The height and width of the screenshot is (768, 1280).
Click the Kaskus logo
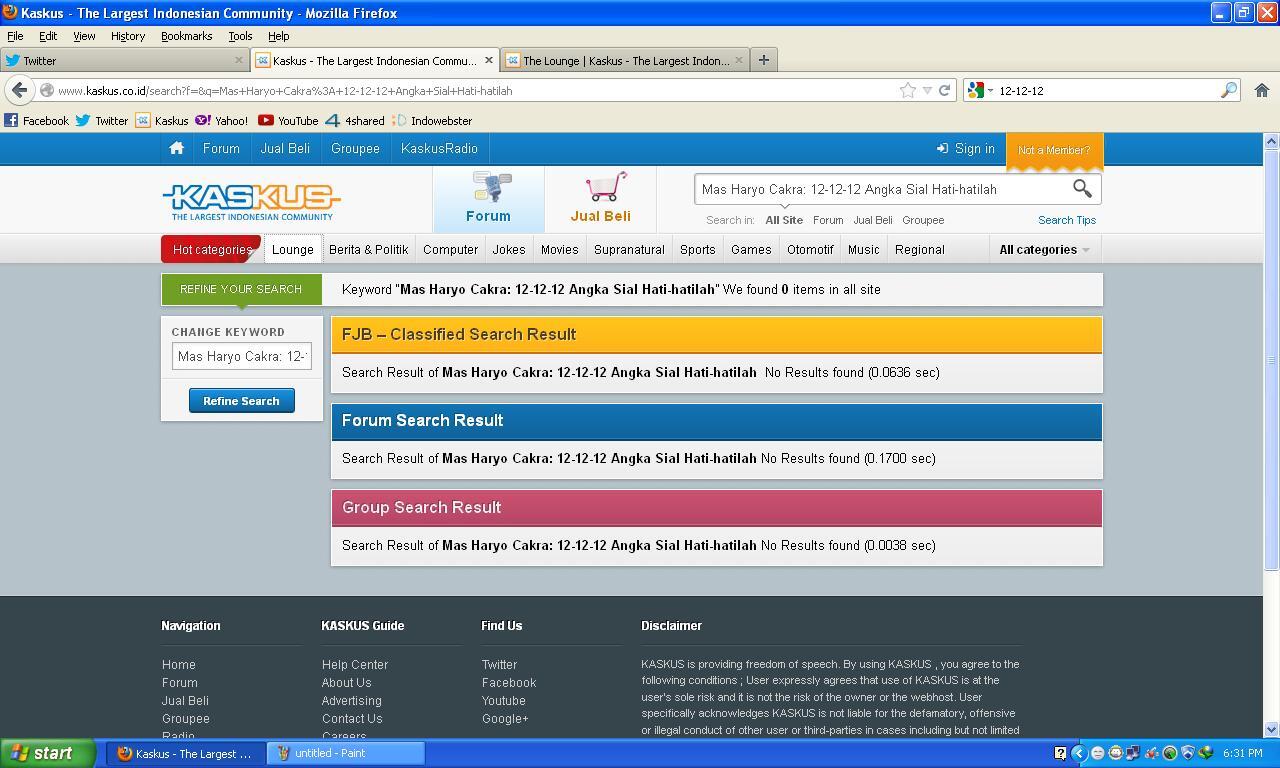tap(251, 202)
